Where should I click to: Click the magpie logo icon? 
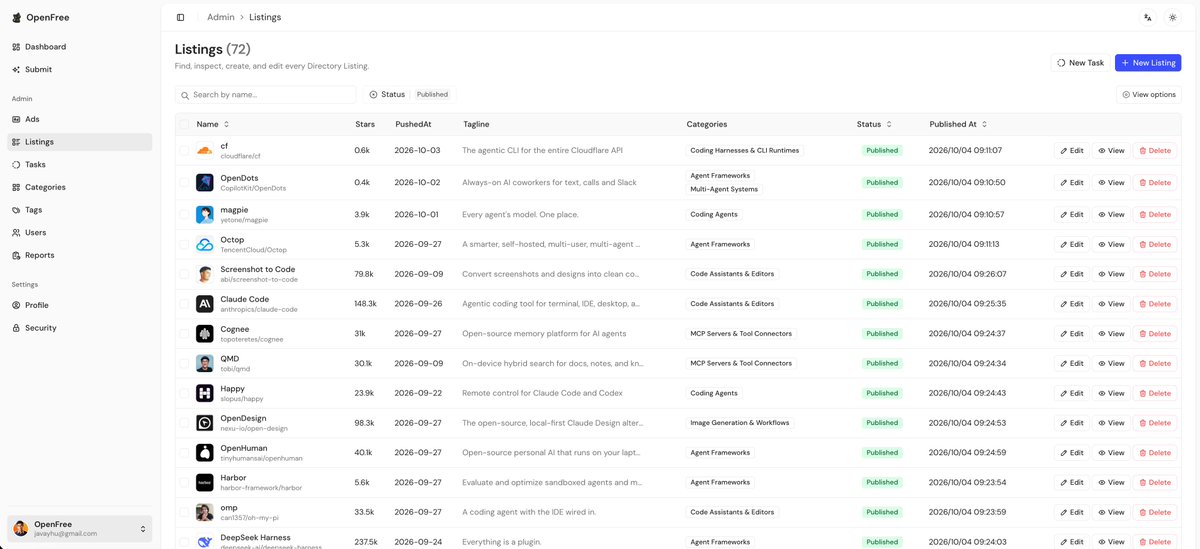[204, 214]
